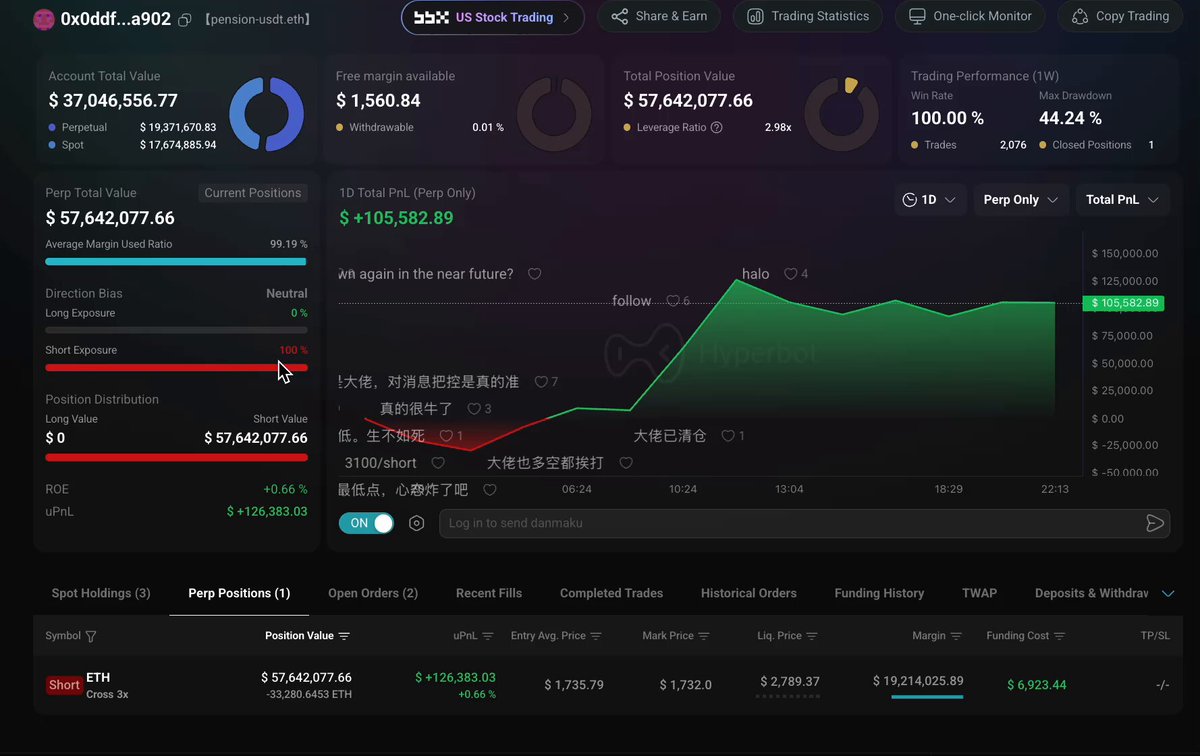The width and height of the screenshot is (1200, 756).
Task: Click the Short ETH position badge
Action: [x=64, y=685]
